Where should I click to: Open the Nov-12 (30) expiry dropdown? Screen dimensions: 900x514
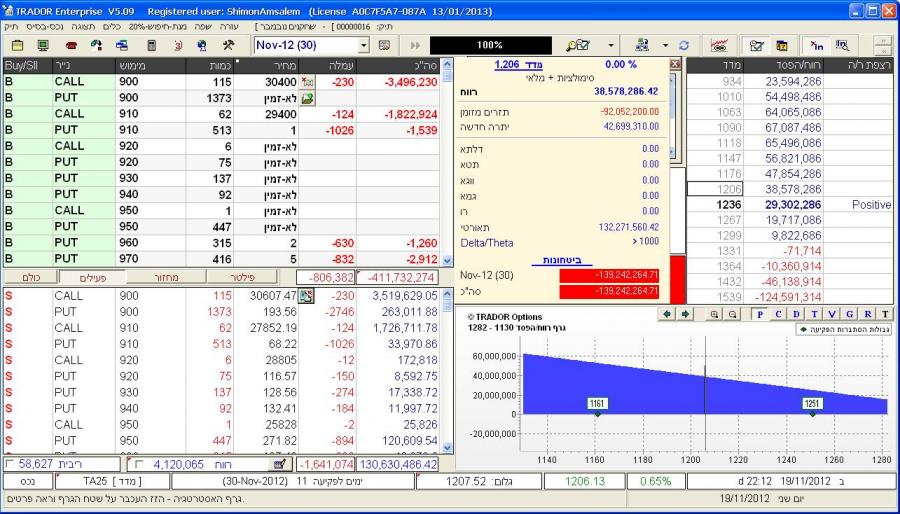pyautogui.click(x=362, y=46)
